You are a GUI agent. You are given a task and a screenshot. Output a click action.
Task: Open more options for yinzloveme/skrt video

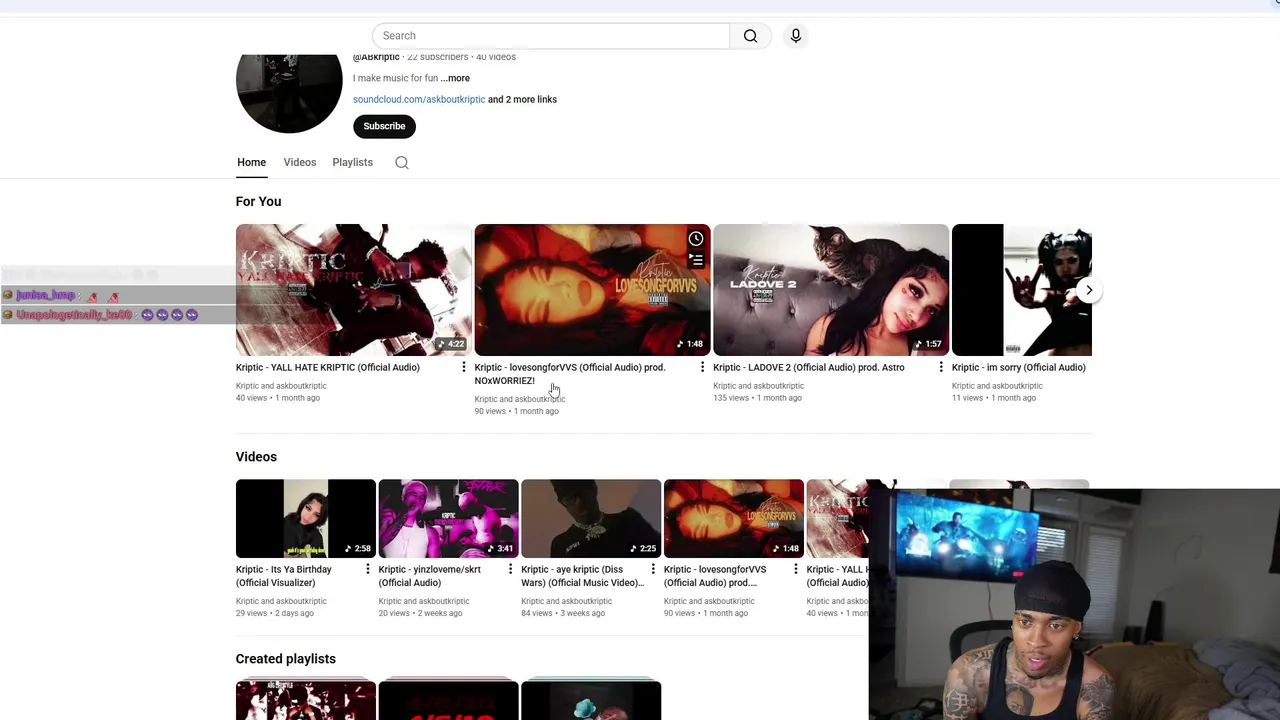[510, 570]
